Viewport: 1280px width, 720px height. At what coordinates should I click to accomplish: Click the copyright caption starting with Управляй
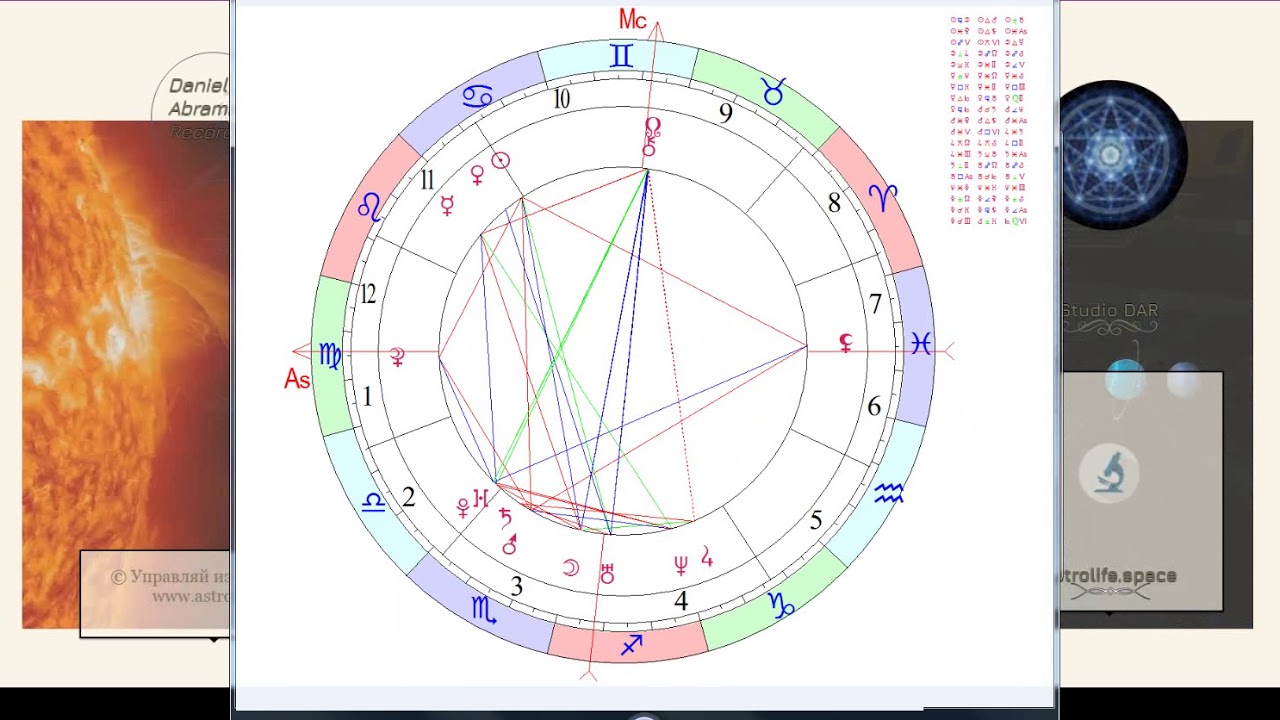pyautogui.click(x=170, y=586)
